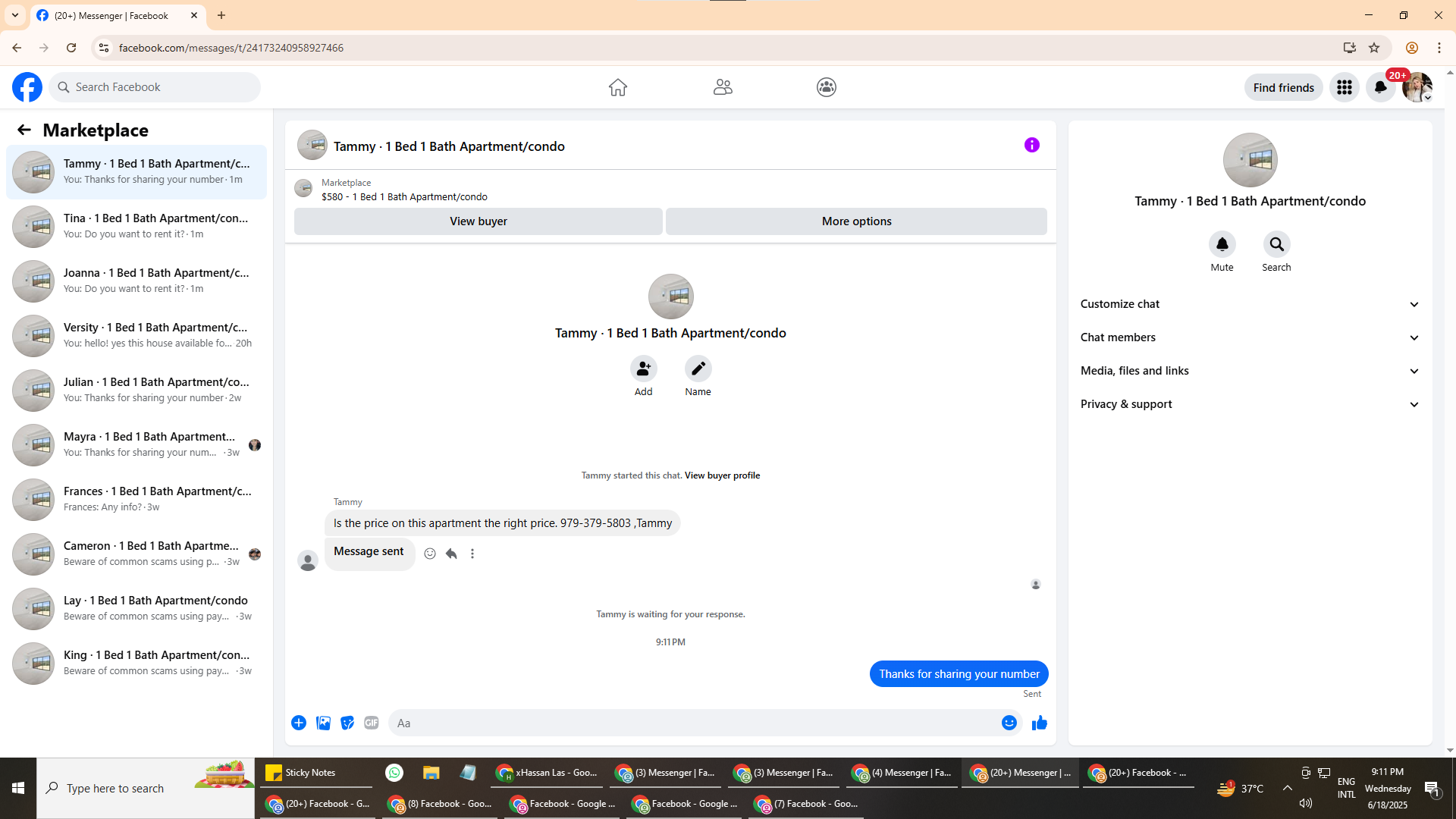Image resolution: width=1456 pixels, height=819 pixels.
Task: Click the More options button
Action: (856, 221)
